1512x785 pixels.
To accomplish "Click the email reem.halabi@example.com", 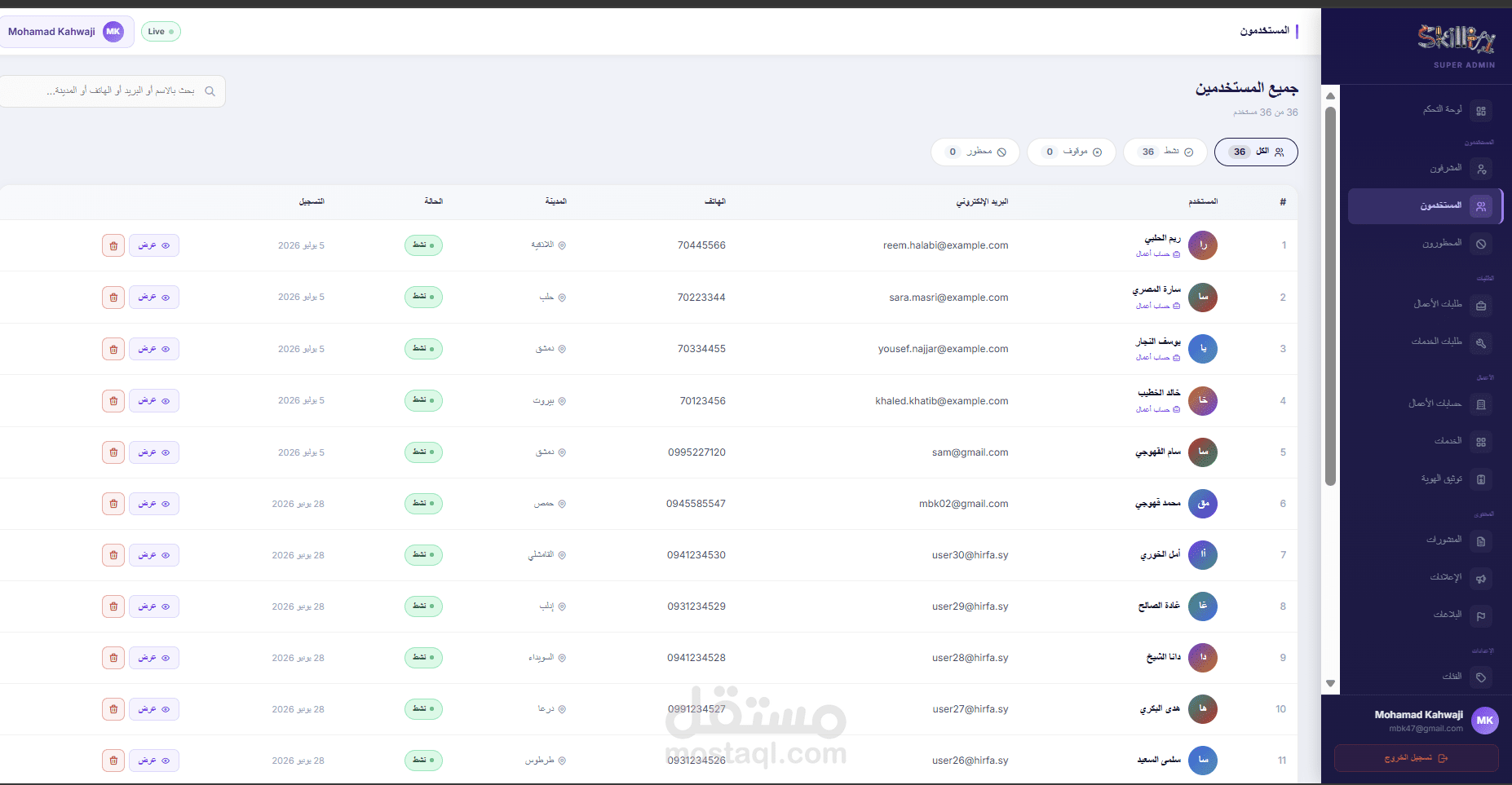I will click(946, 245).
